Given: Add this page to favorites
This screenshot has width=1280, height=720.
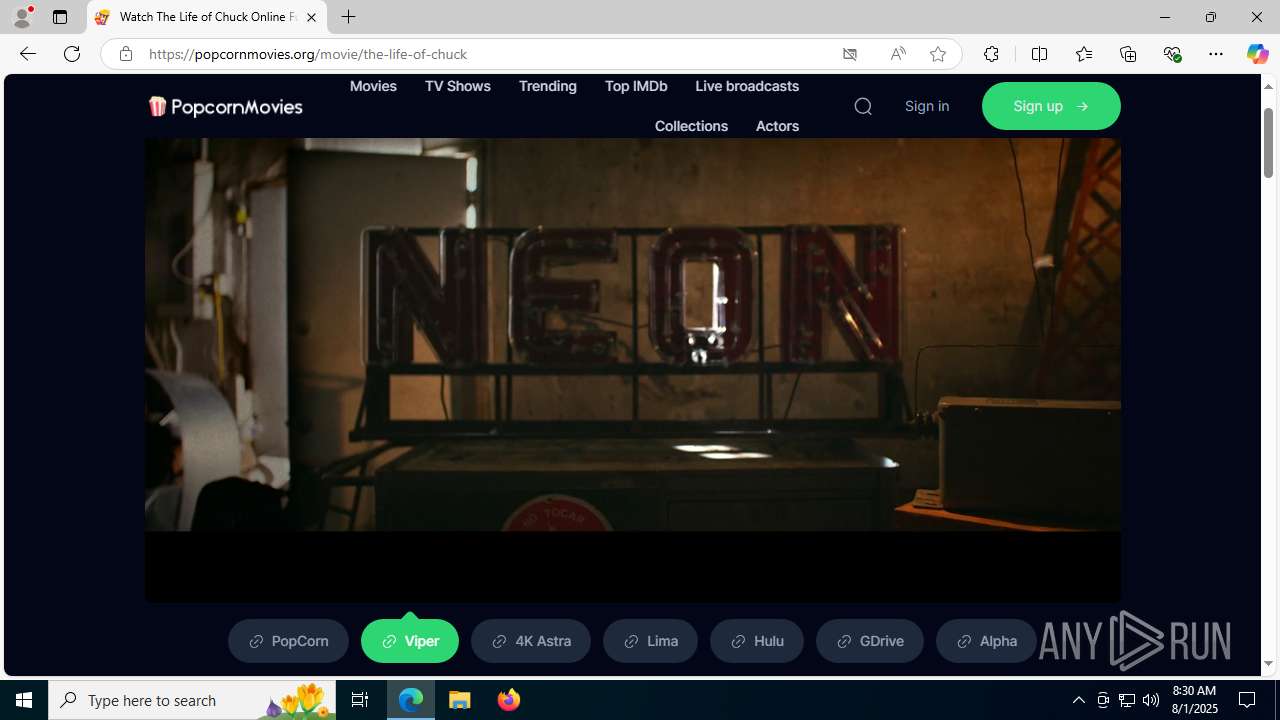Looking at the screenshot, I should [x=938, y=54].
